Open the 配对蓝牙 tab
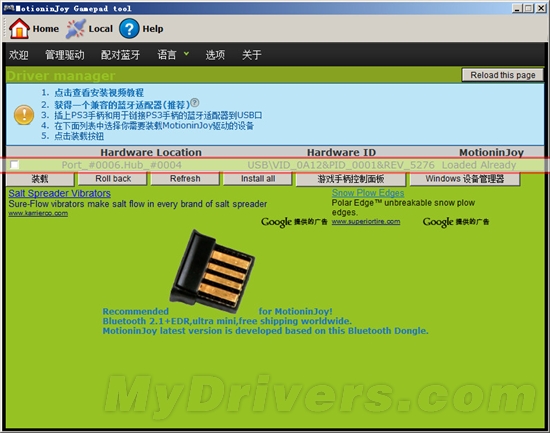Image resolution: width=550 pixels, height=433 pixels. (x=121, y=54)
